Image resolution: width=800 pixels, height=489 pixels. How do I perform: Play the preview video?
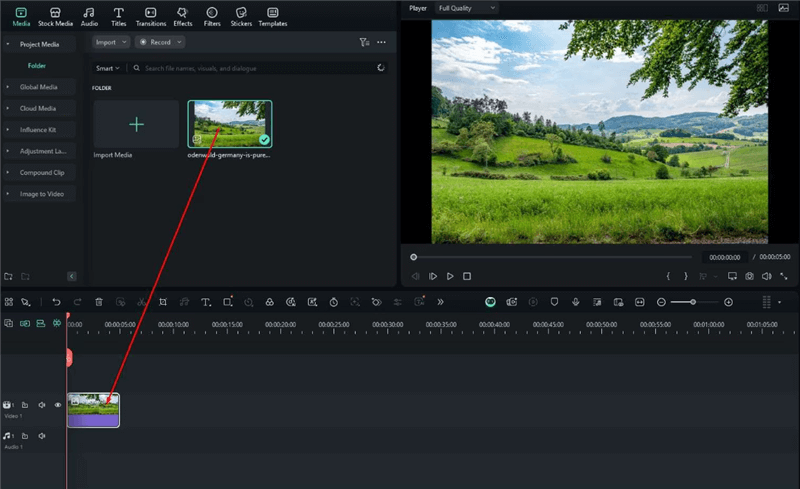(x=450, y=276)
